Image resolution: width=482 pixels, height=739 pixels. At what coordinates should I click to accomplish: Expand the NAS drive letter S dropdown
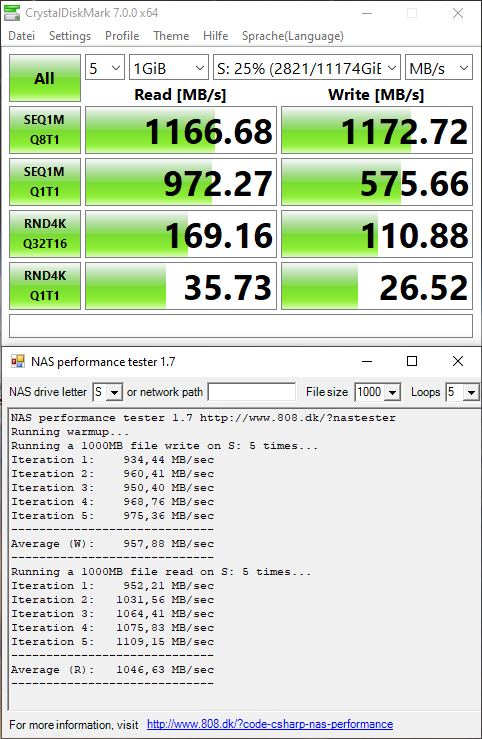[108, 392]
